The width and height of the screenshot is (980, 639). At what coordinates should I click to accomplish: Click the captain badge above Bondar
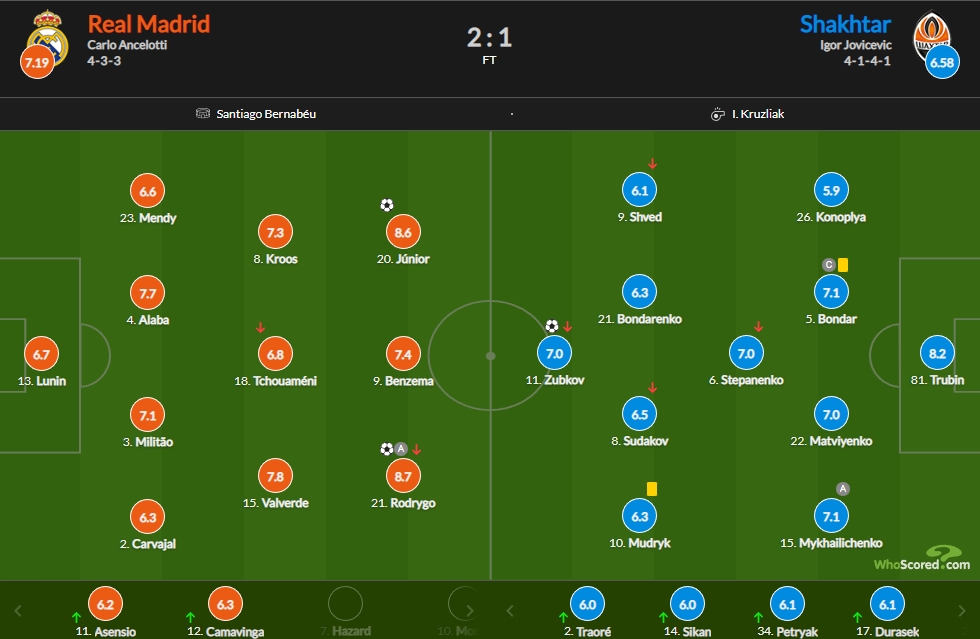[829, 264]
